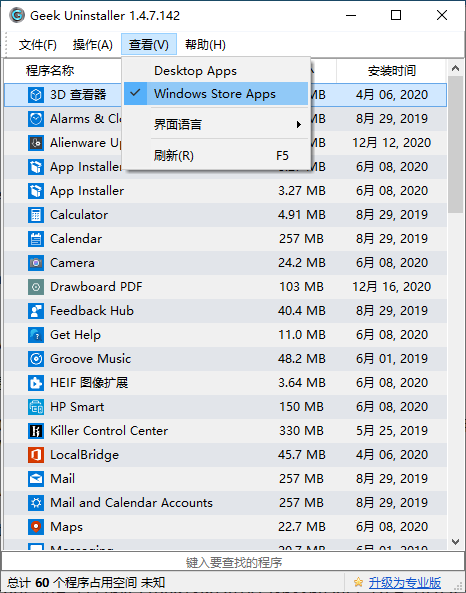Click the Mail envelope icon
The width and height of the screenshot is (466, 593).
click(36, 479)
